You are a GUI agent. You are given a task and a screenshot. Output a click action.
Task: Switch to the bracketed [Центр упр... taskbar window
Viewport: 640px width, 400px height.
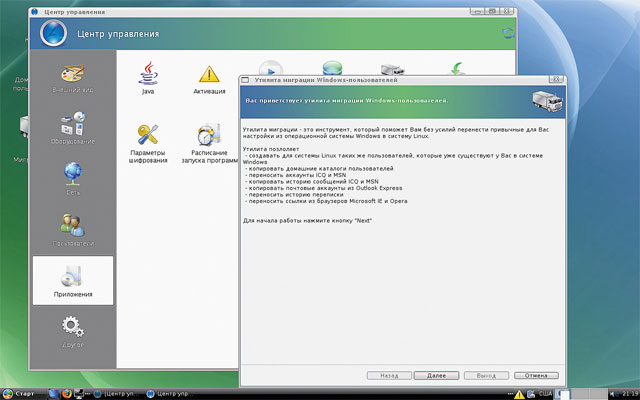tap(116, 394)
